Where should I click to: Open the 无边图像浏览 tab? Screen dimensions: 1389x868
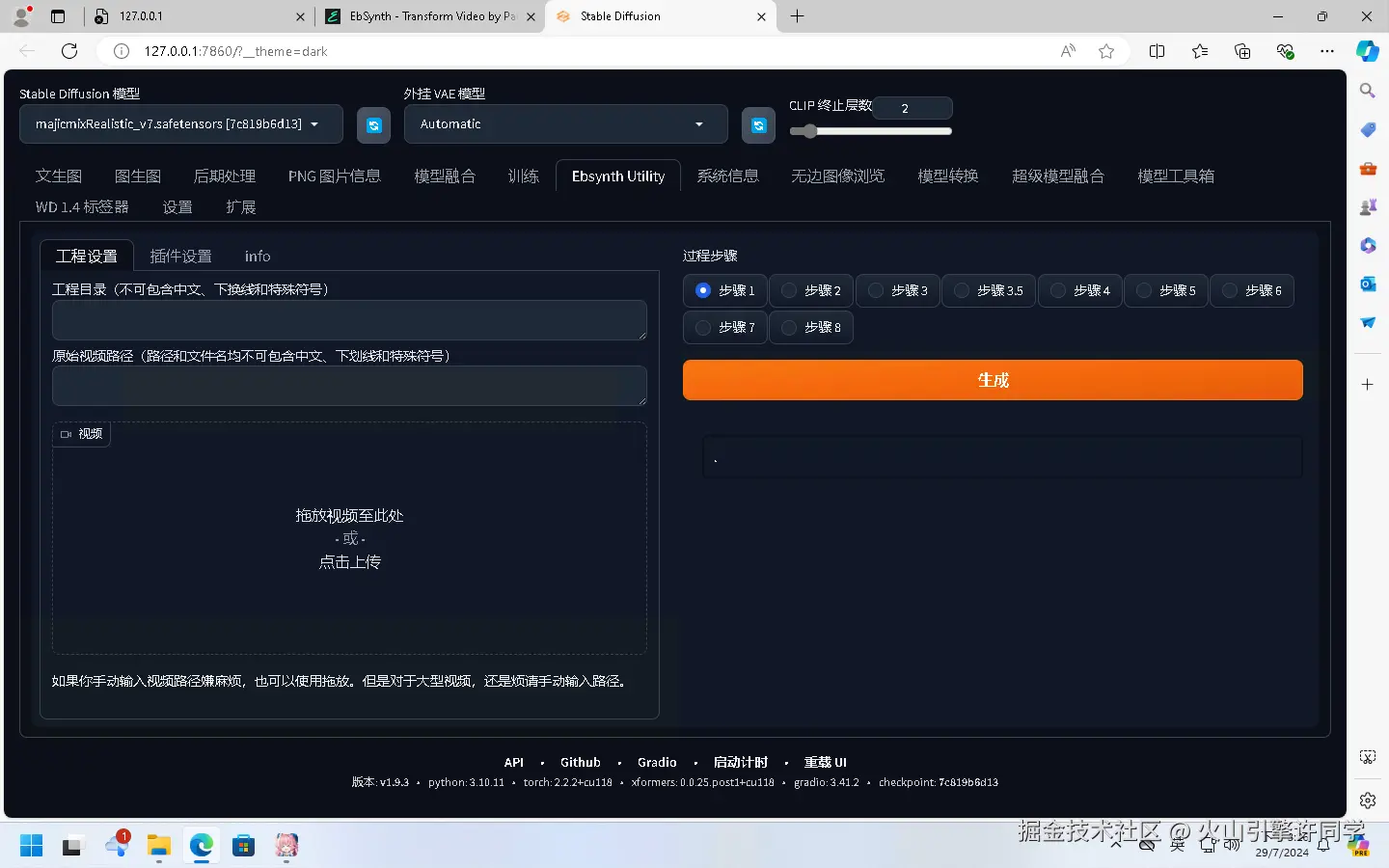pos(838,176)
